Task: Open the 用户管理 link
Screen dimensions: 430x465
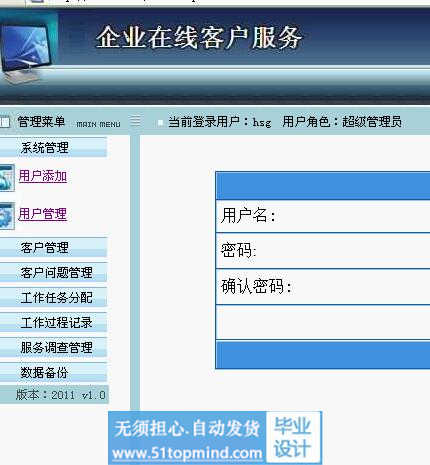Action: (43, 214)
